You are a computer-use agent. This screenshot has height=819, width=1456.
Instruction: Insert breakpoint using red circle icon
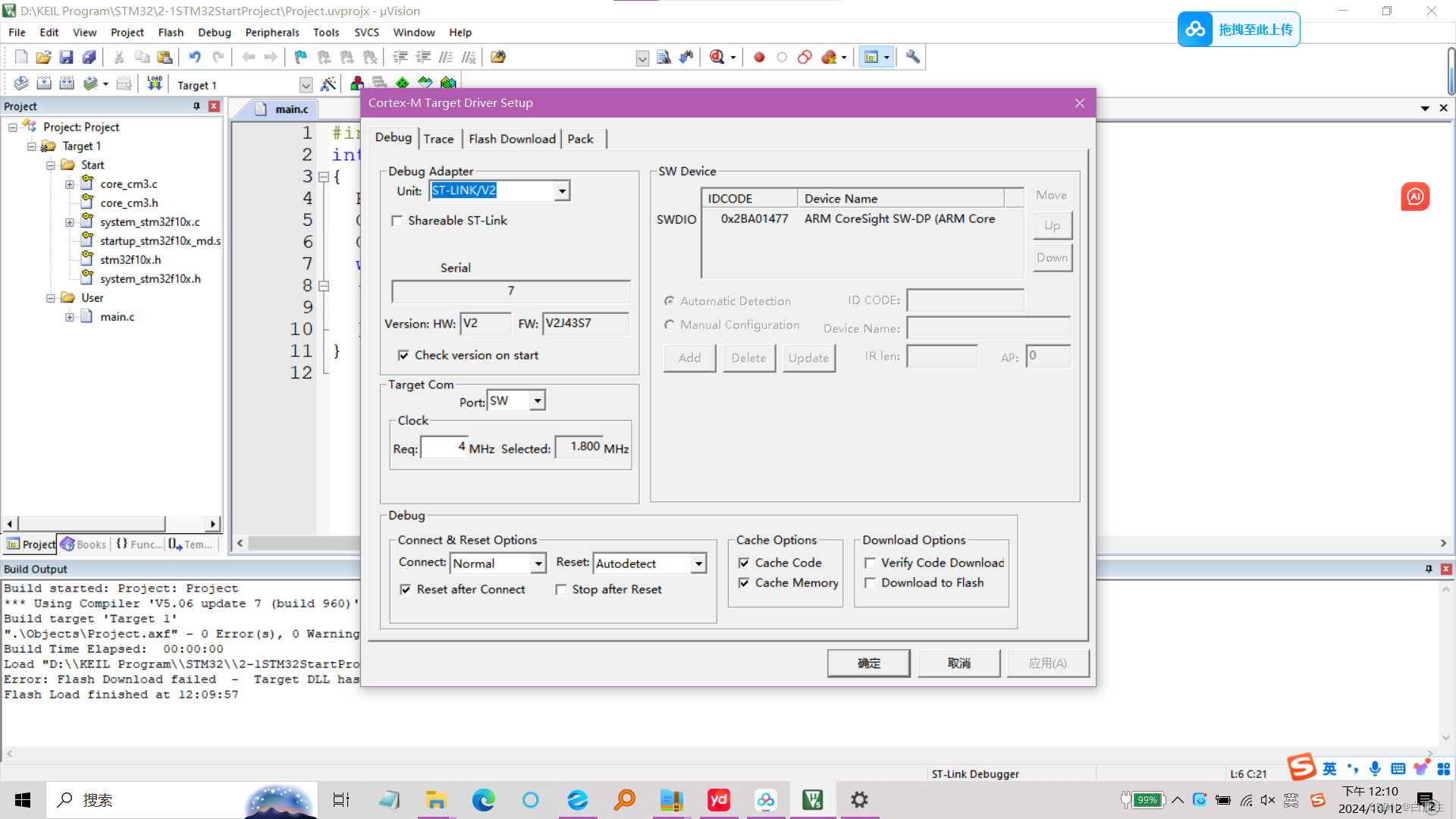(758, 58)
